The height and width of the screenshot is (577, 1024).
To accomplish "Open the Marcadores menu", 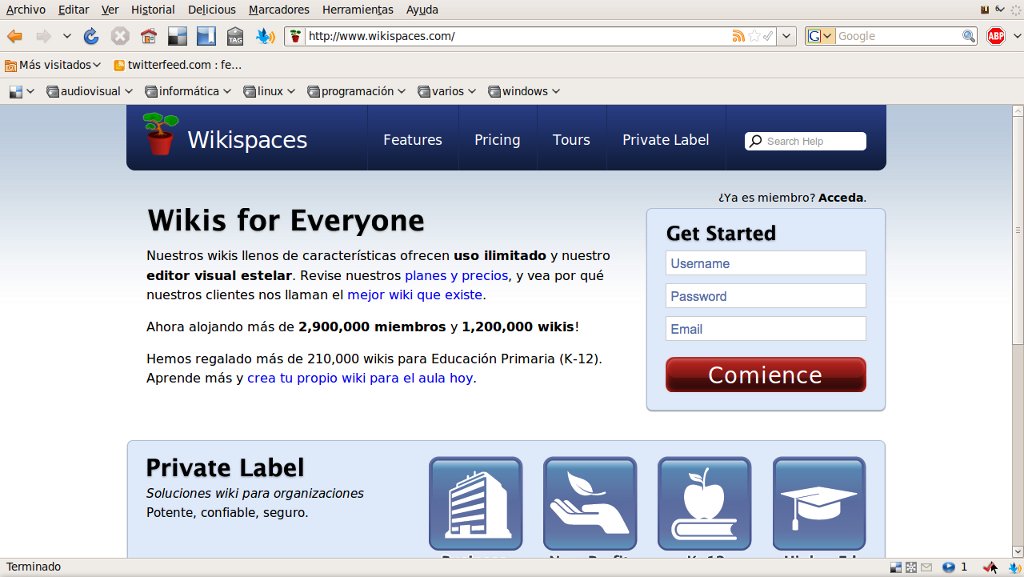I will coord(279,10).
